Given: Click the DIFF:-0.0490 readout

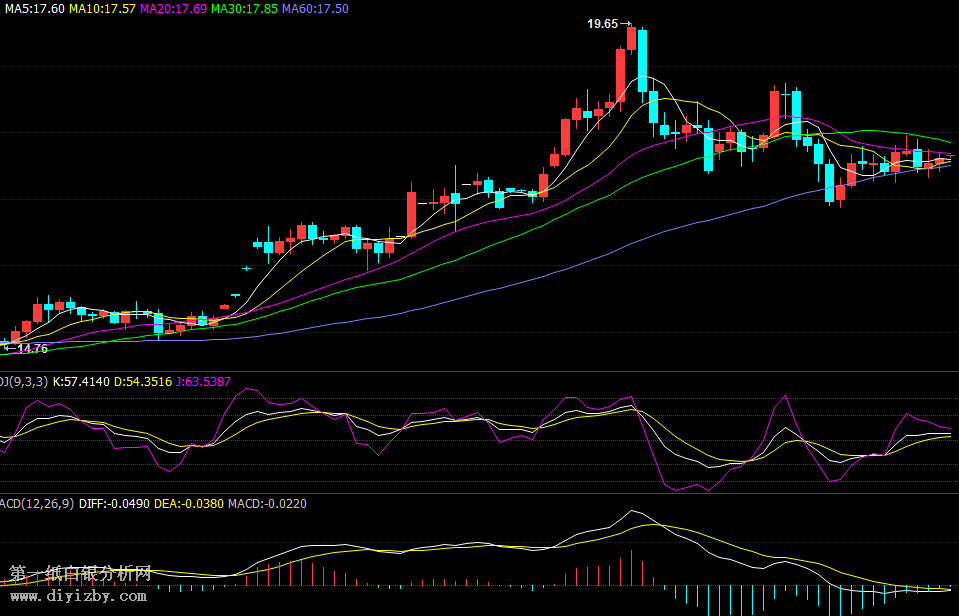Looking at the screenshot, I should 114,503.
